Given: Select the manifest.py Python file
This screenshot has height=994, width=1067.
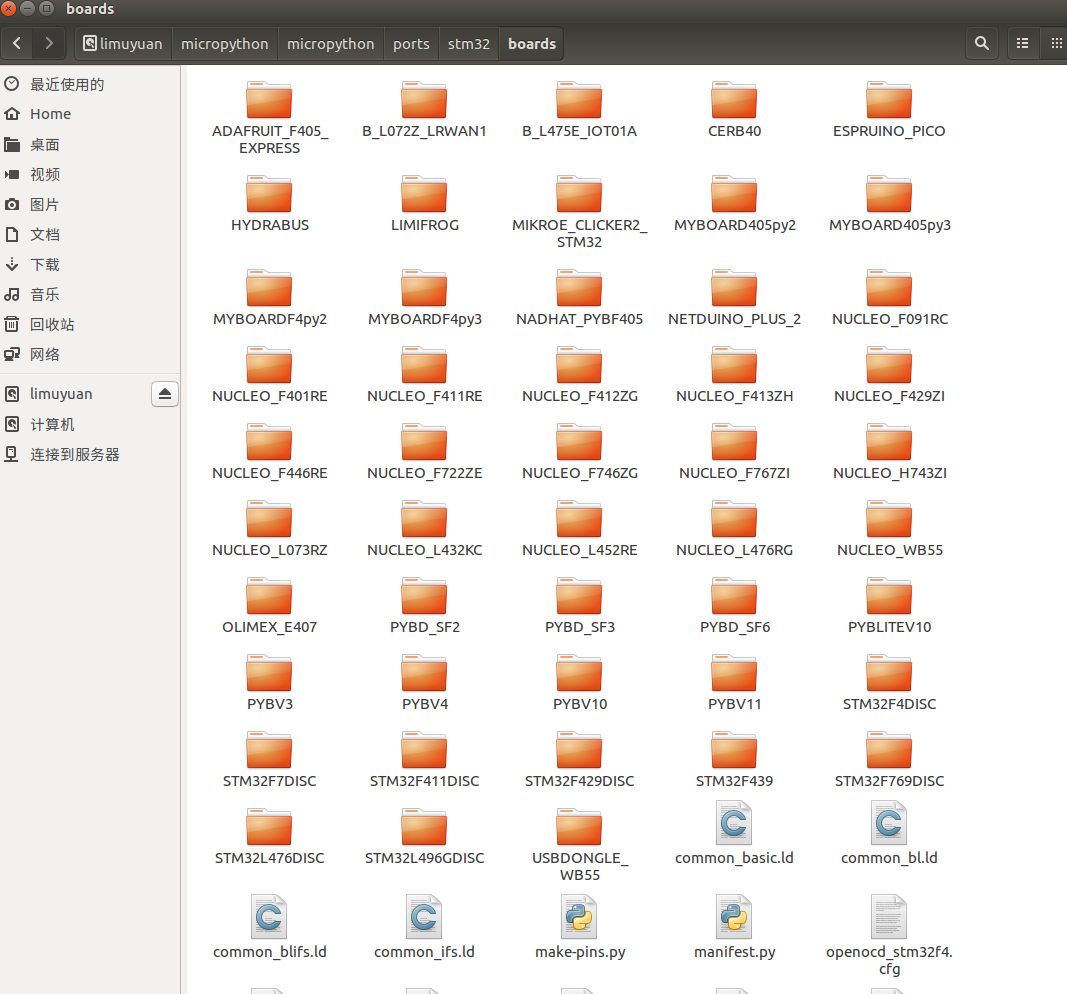Looking at the screenshot, I should coord(734,927).
